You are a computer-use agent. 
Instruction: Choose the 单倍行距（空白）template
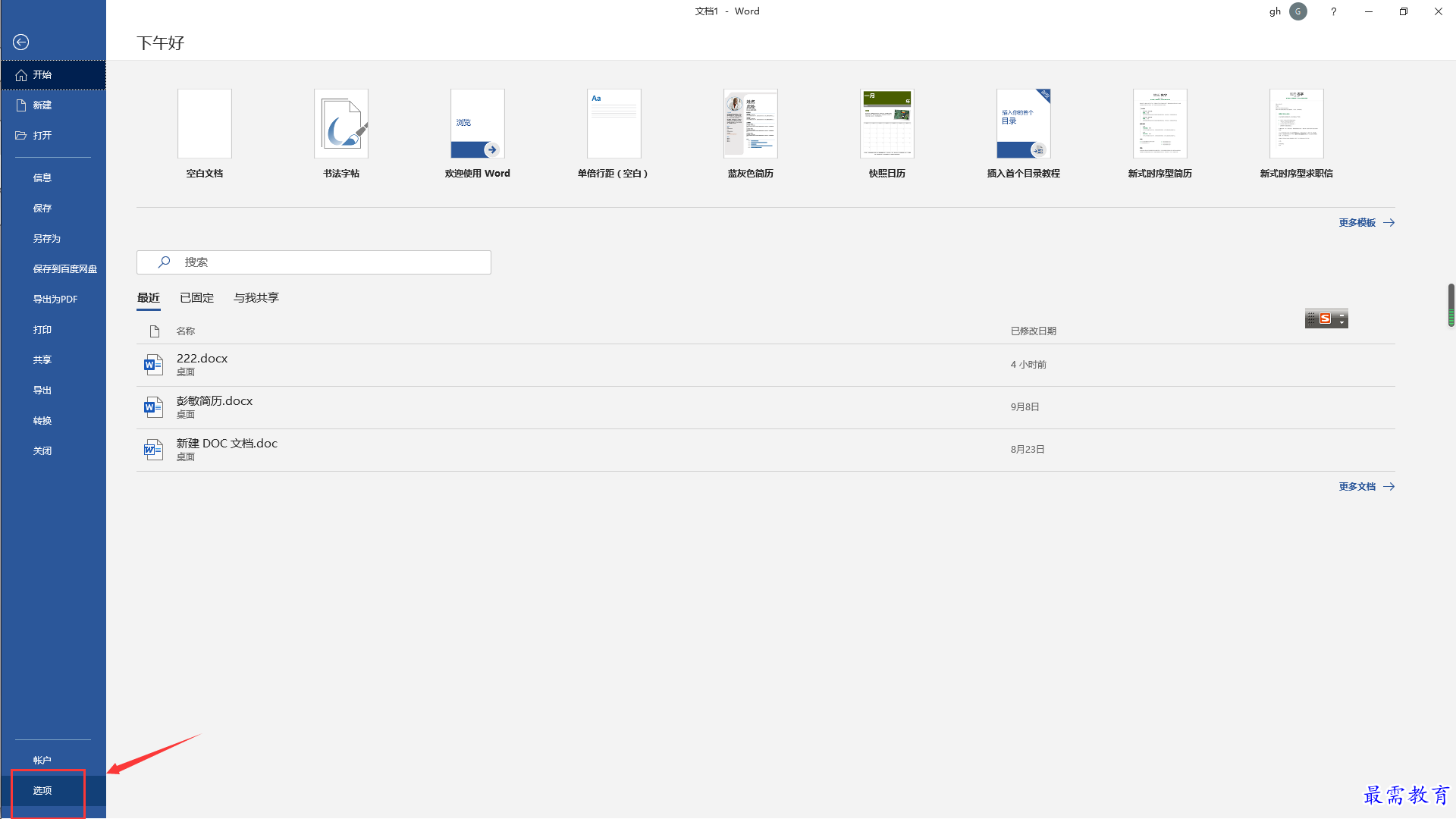coord(614,133)
